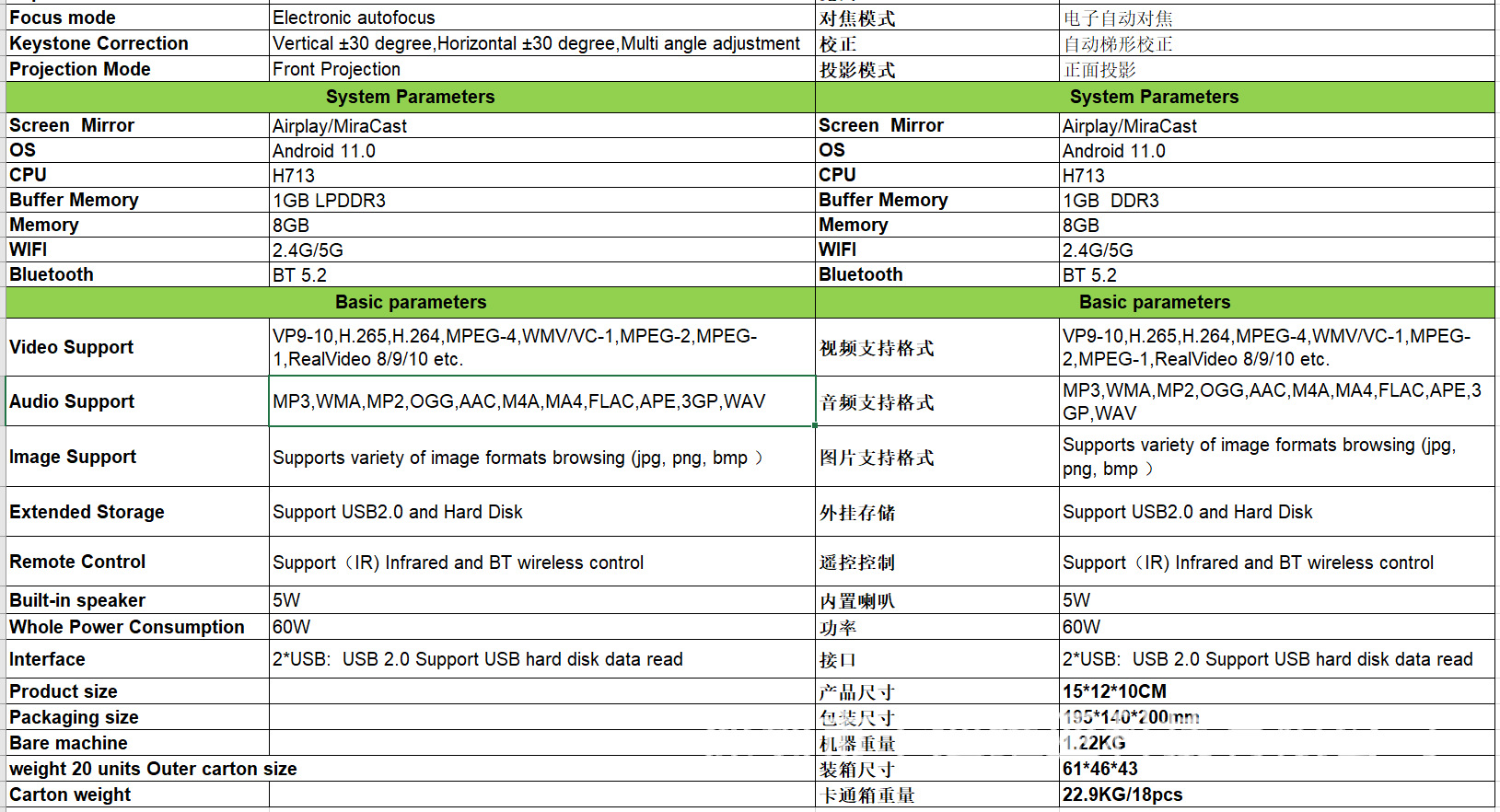1500x812 pixels.
Task: Click the "195*140*200mm" value cell
Action: pos(1277,717)
